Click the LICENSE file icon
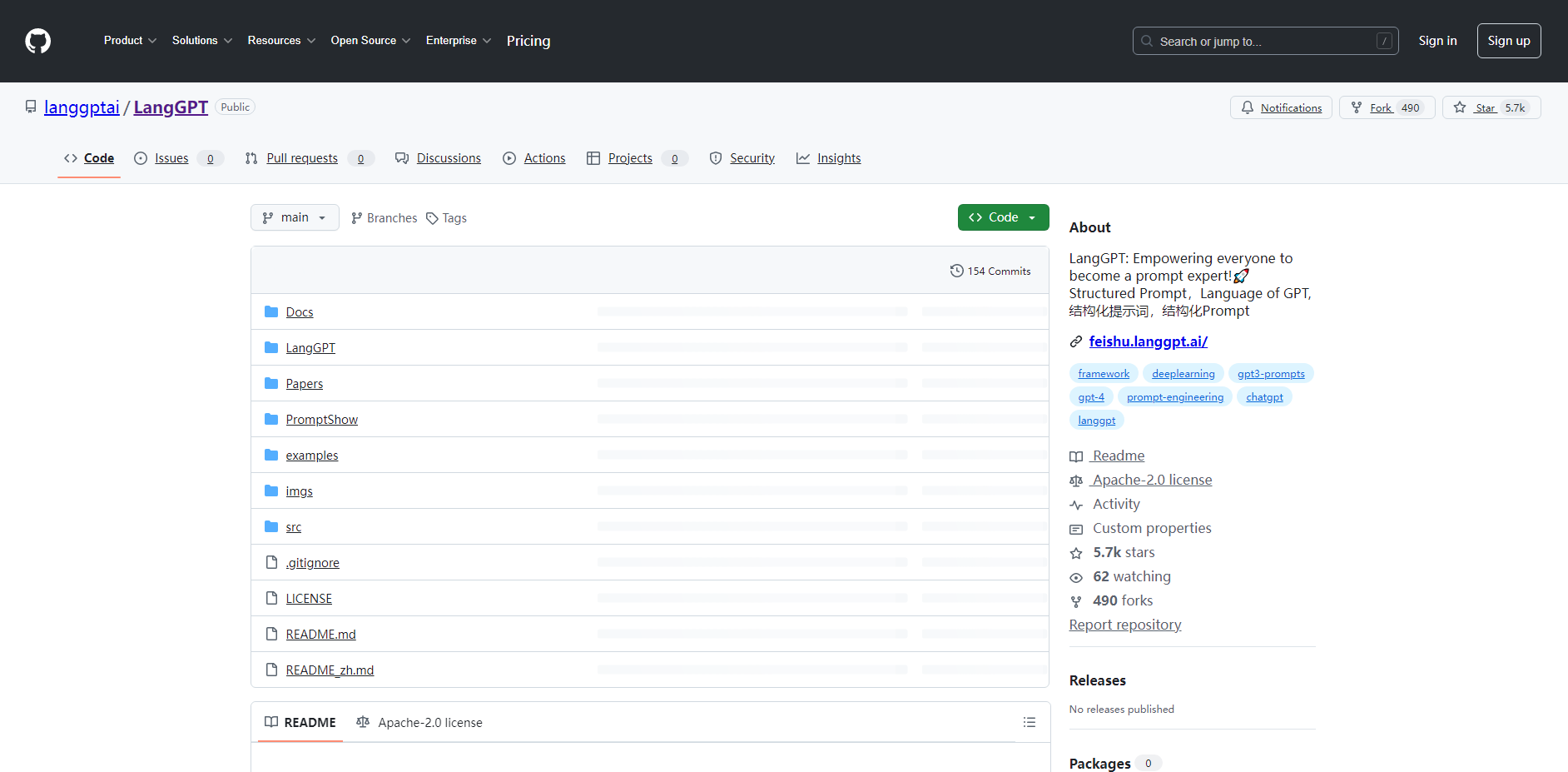This screenshot has width=1568, height=772. click(x=271, y=598)
